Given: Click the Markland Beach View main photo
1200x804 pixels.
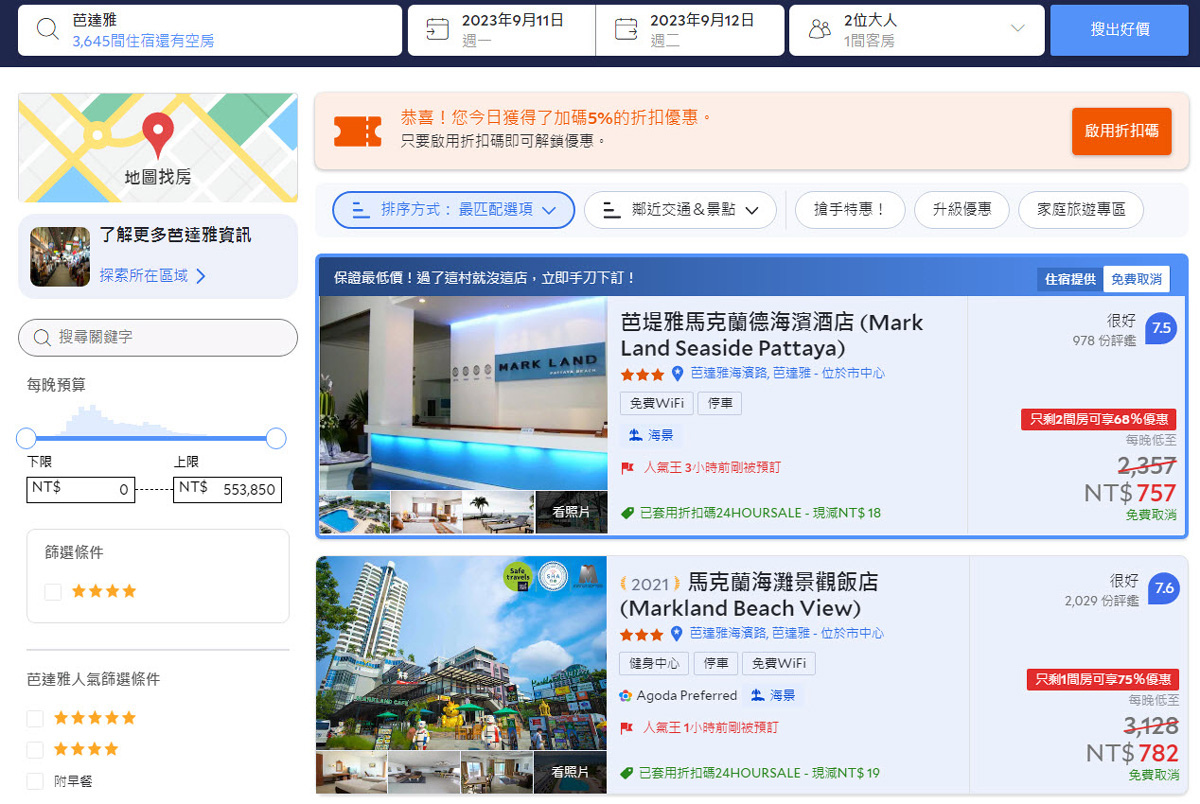Looking at the screenshot, I should point(461,653).
